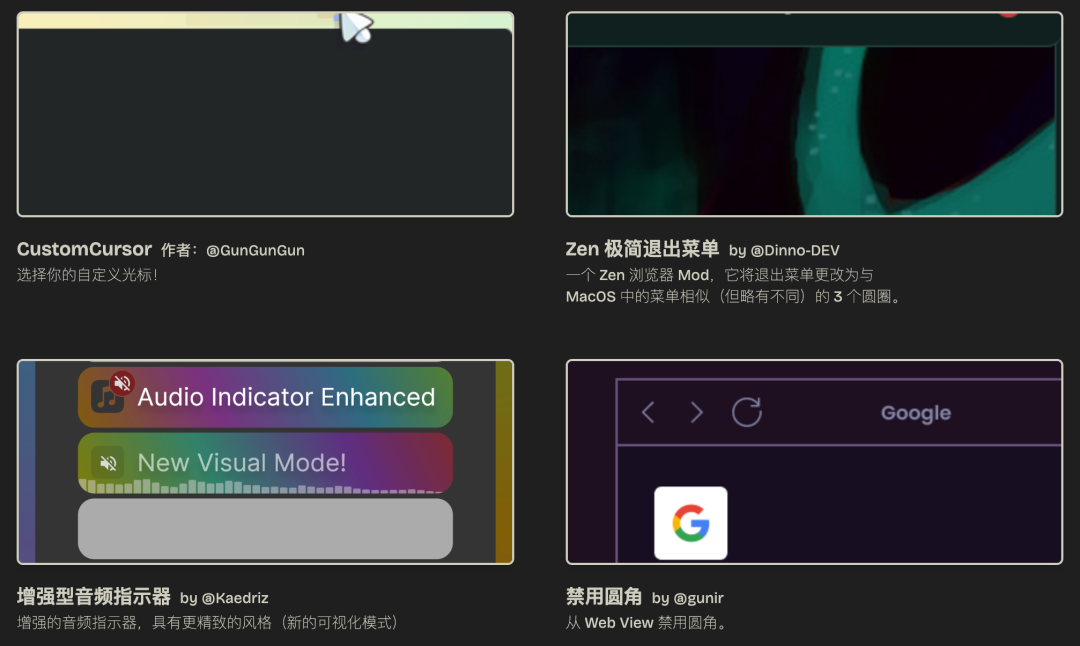Click the back arrow in the 禁用圆角 preview
The image size is (1080, 646).
pos(646,412)
